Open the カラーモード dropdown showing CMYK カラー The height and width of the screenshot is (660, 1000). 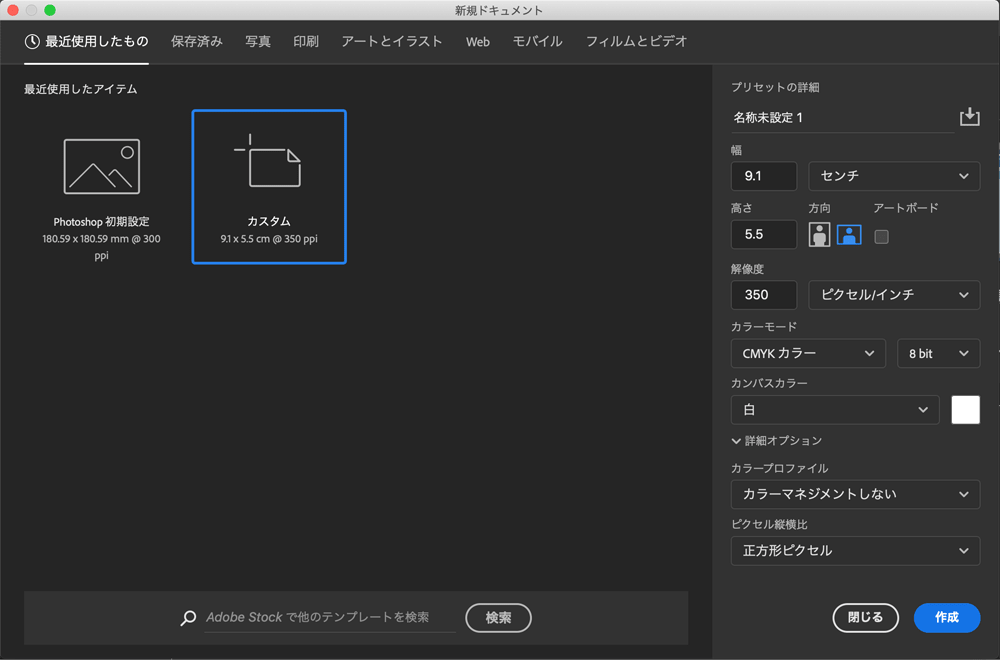pyautogui.click(x=808, y=353)
